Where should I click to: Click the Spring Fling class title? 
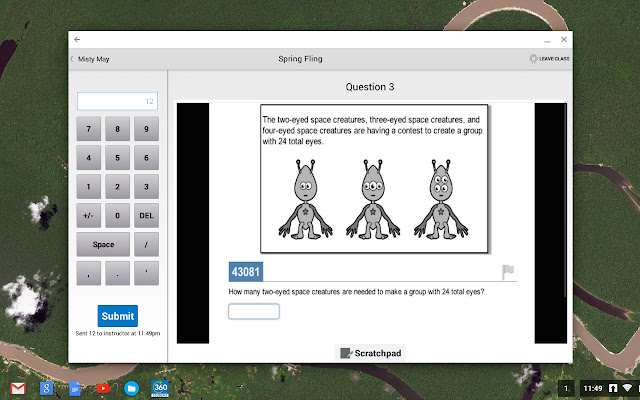[x=300, y=59]
